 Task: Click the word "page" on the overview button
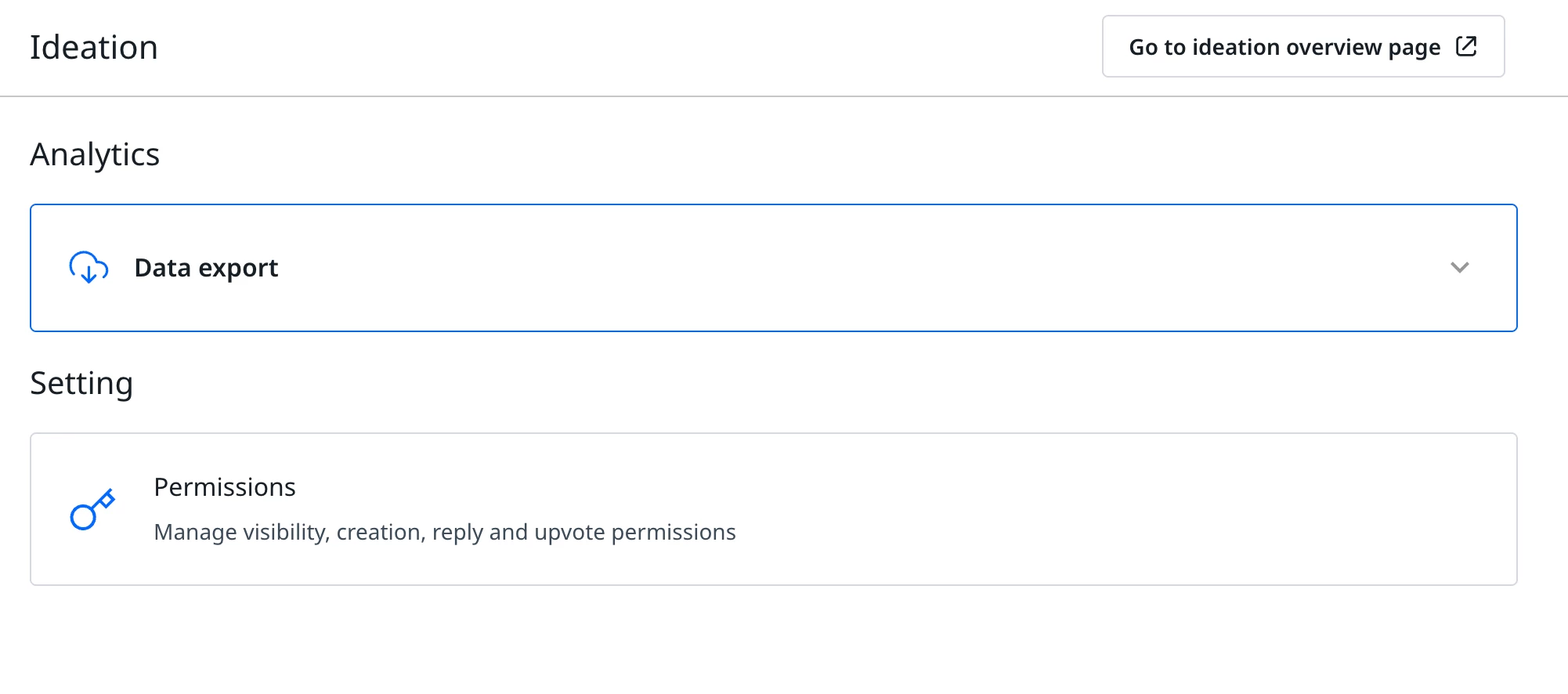[1414, 49]
